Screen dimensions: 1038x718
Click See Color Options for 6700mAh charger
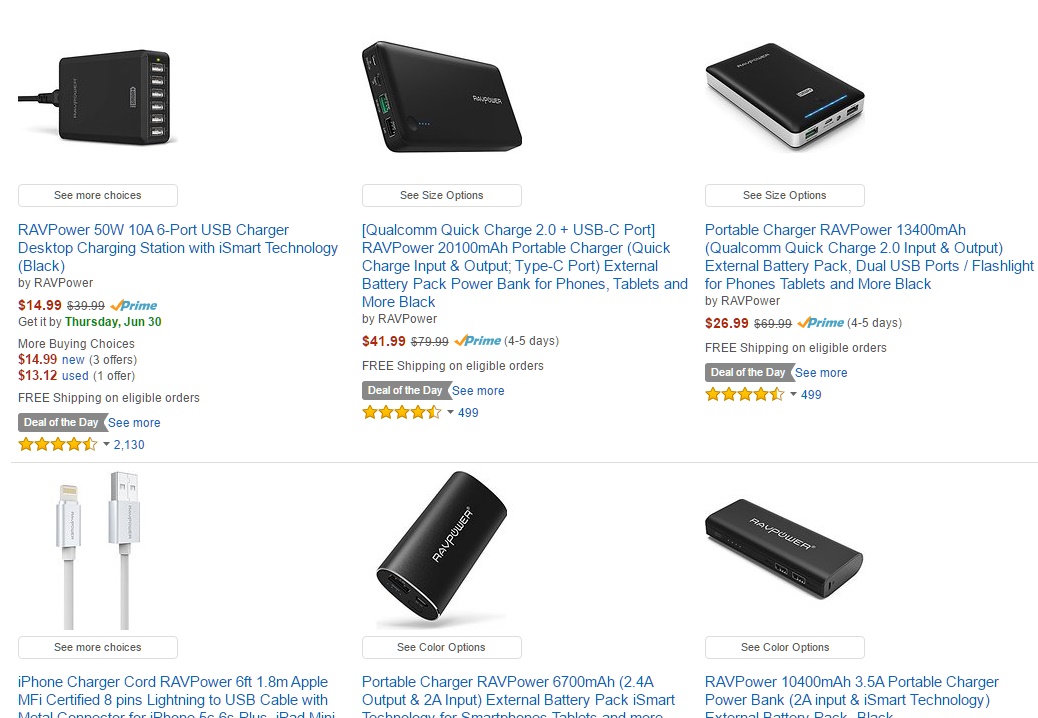click(441, 648)
